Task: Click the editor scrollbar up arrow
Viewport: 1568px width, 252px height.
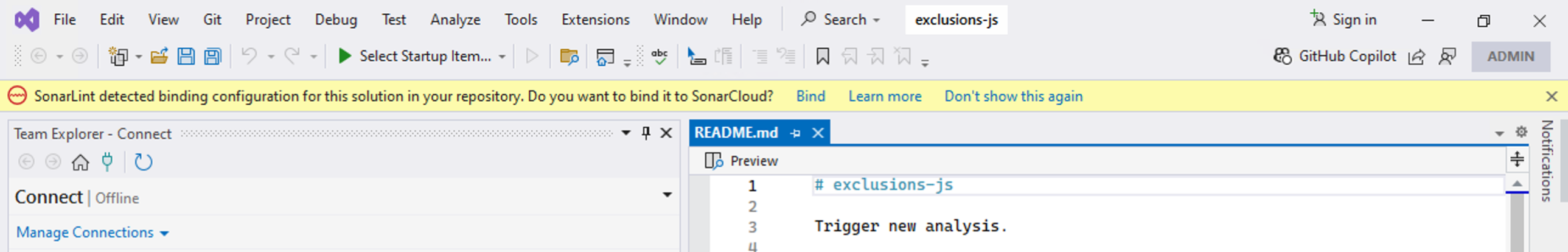Action: pos(1517,184)
